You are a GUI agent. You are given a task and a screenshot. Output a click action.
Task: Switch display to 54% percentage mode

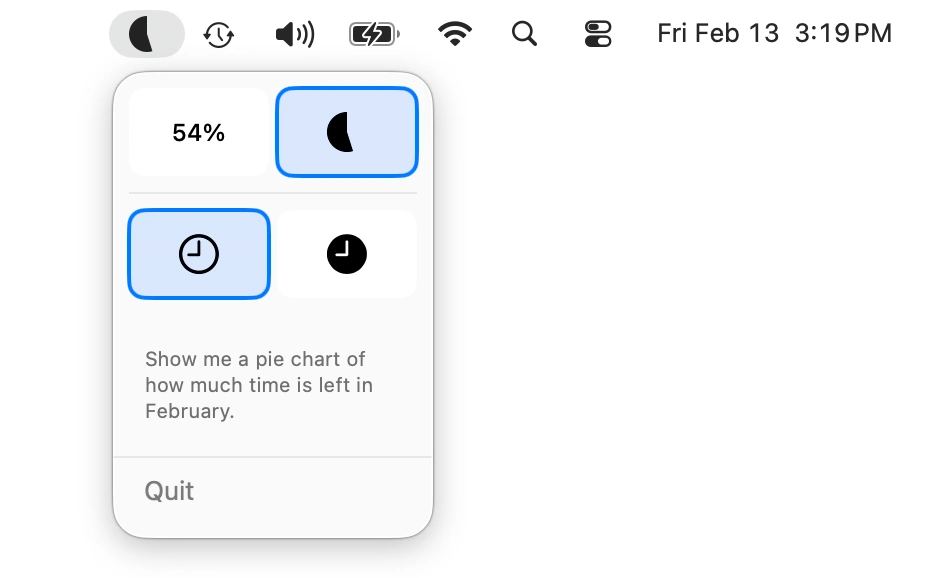click(x=198, y=131)
